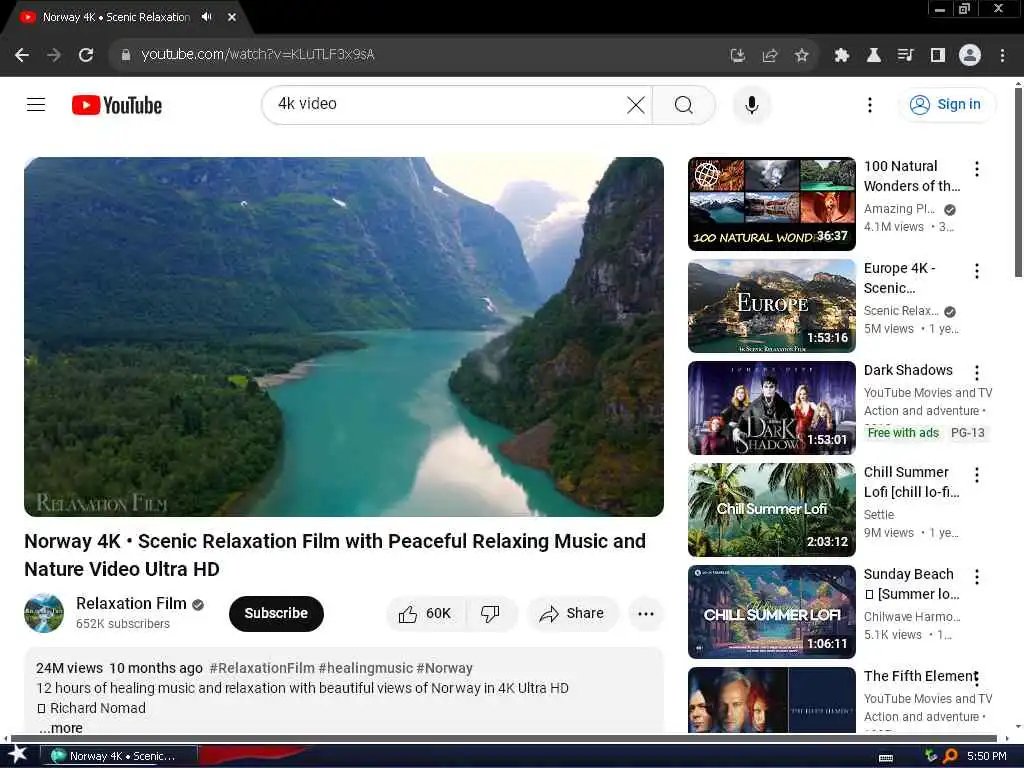Image resolution: width=1024 pixels, height=768 pixels.
Task: Share this page via address bar icon
Action: pyautogui.click(x=770, y=56)
